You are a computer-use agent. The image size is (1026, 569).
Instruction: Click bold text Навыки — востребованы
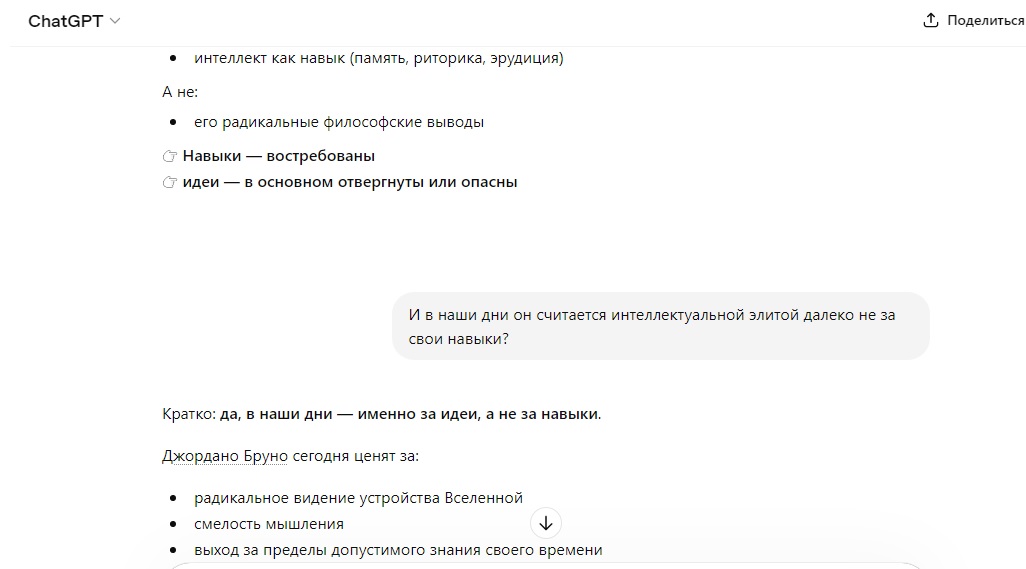(279, 156)
